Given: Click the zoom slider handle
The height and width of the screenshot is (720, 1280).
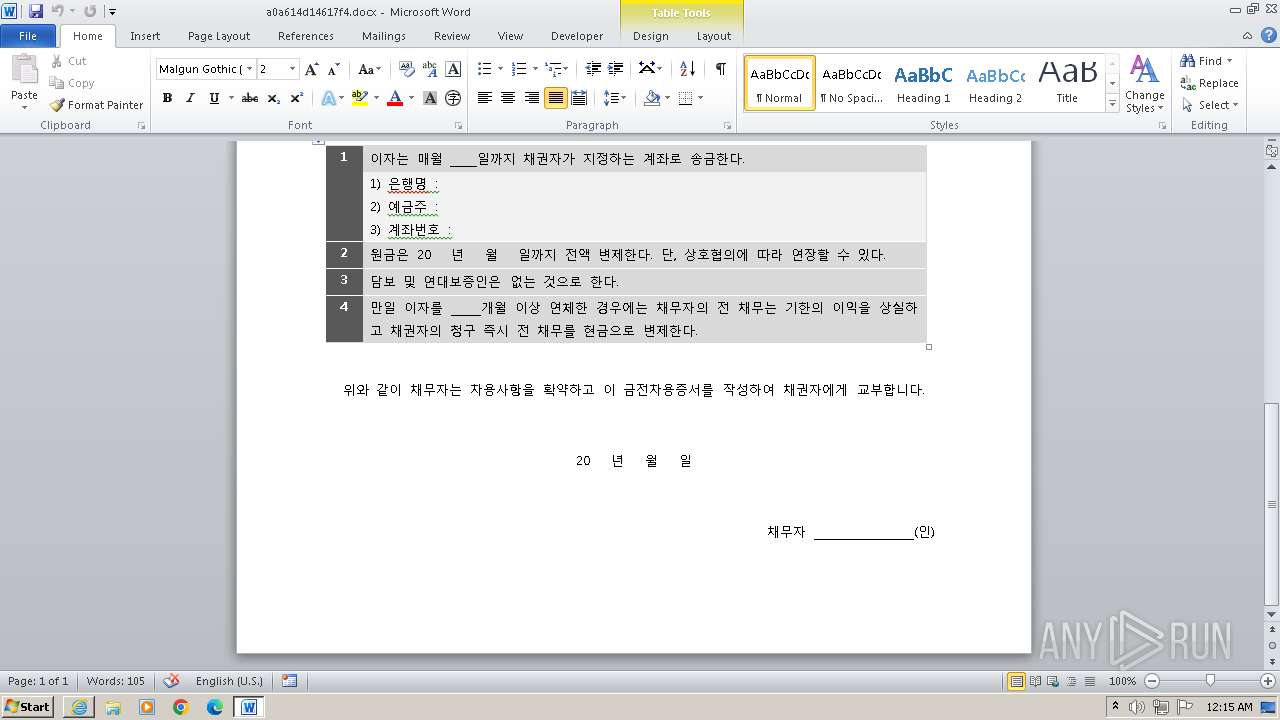Looking at the screenshot, I should (x=1210, y=681).
